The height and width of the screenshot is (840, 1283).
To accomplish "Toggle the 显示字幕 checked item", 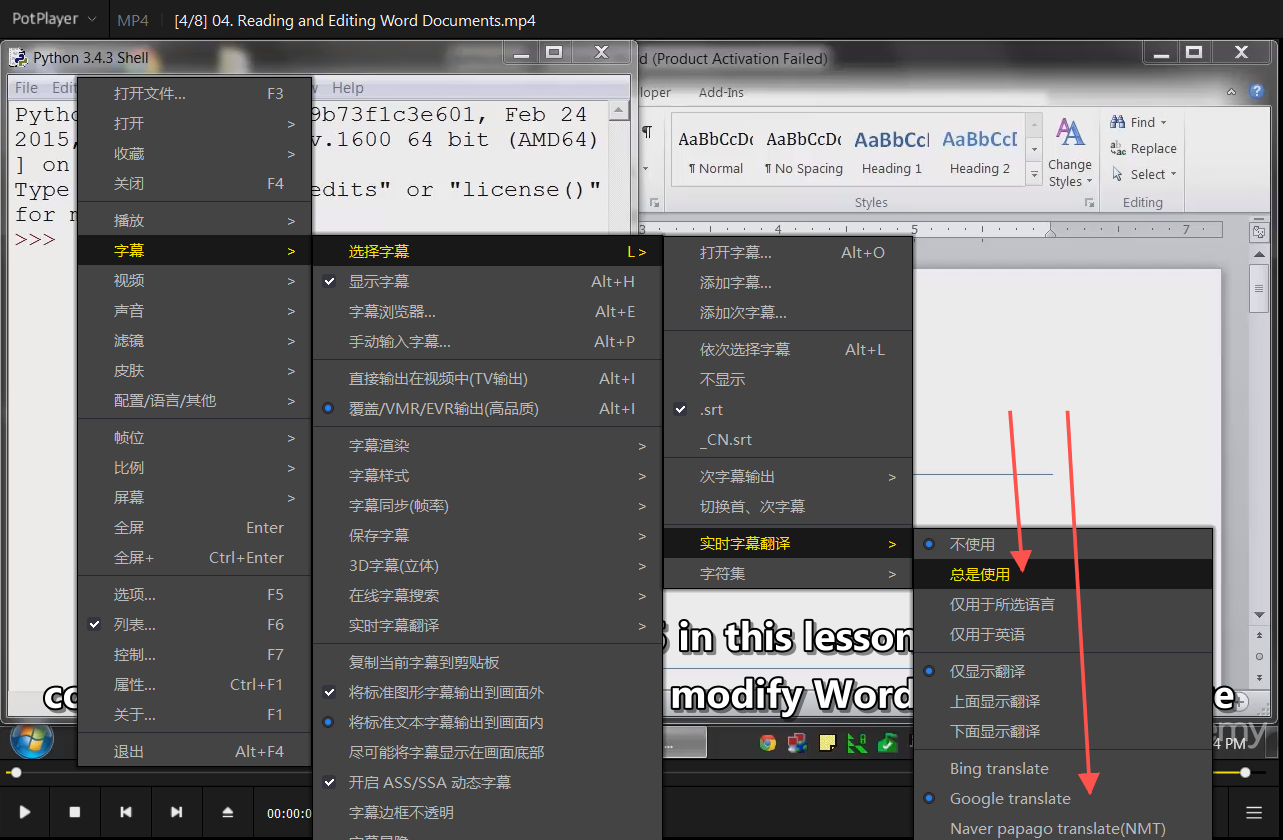I will [x=488, y=282].
